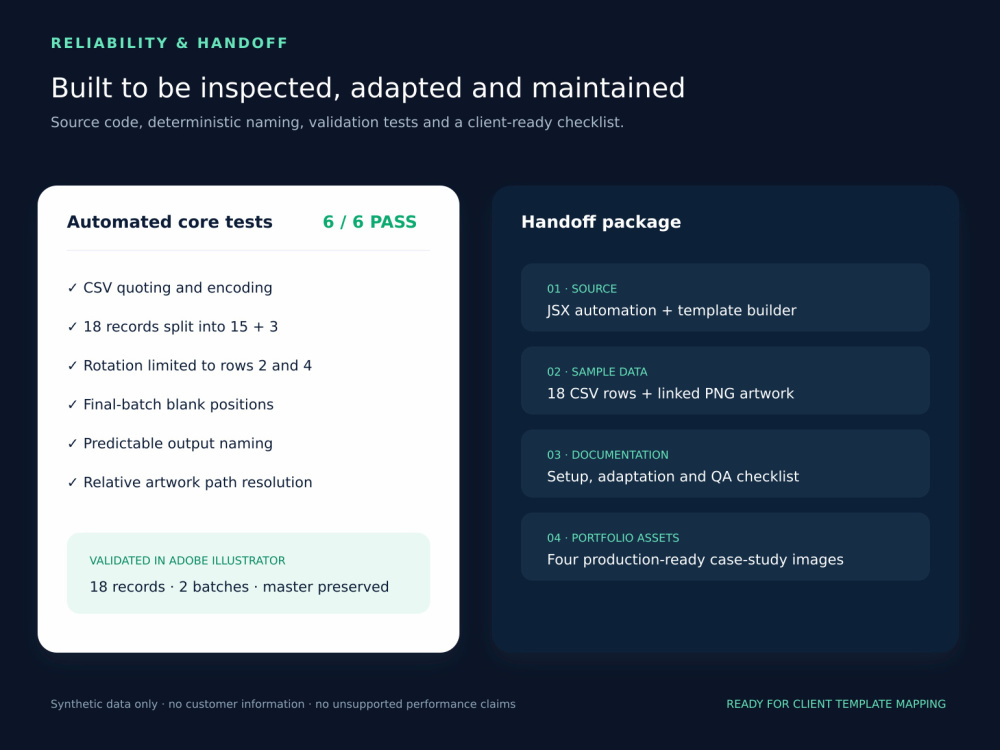Click Four production-ready case-study images text

coord(695,560)
